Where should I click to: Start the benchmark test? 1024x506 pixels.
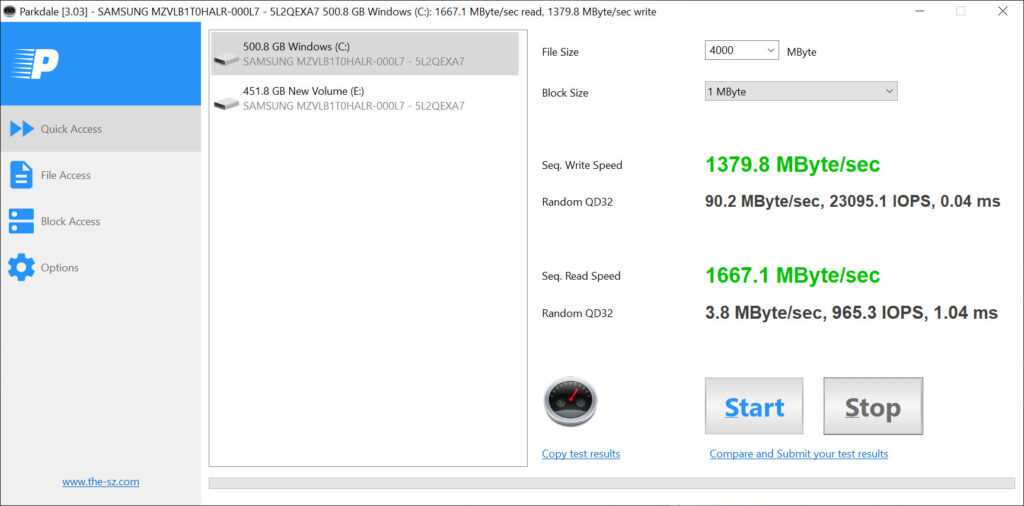click(x=754, y=406)
